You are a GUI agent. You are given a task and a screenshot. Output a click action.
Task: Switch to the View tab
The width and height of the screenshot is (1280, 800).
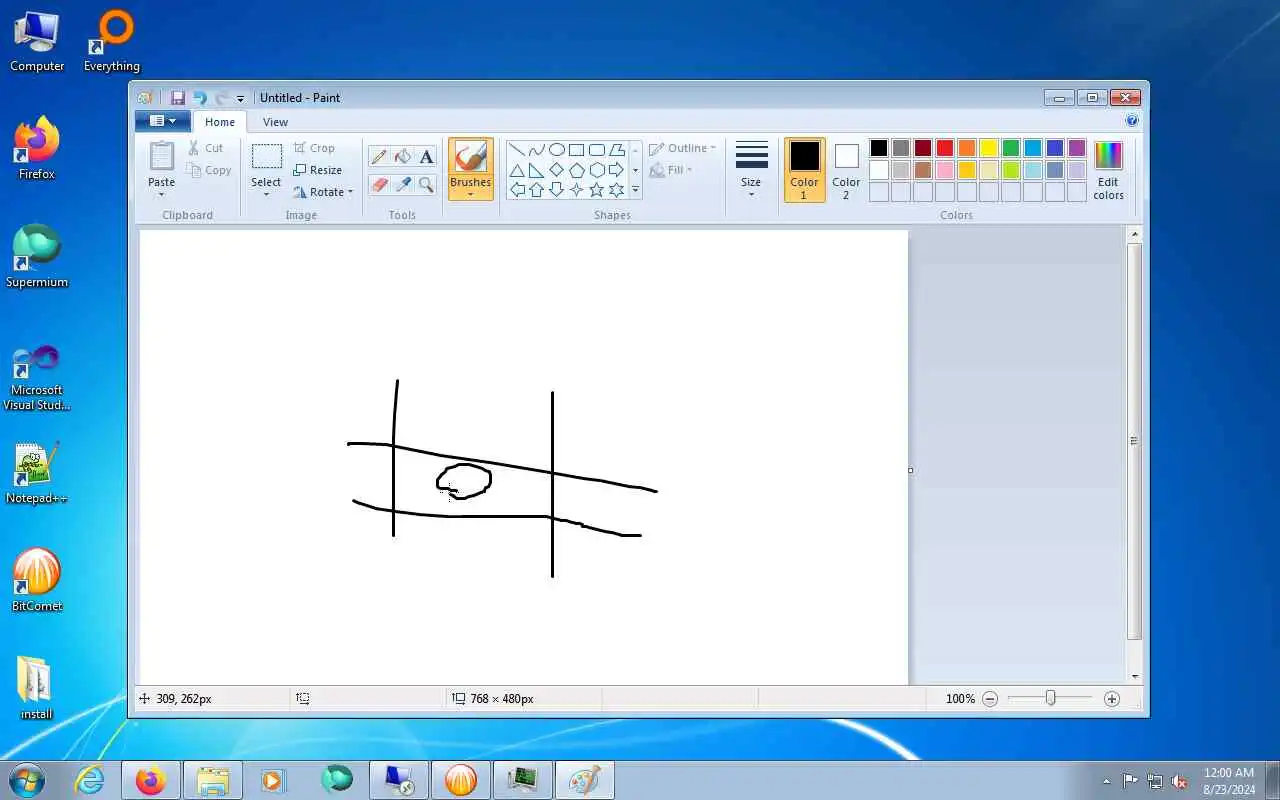click(275, 122)
